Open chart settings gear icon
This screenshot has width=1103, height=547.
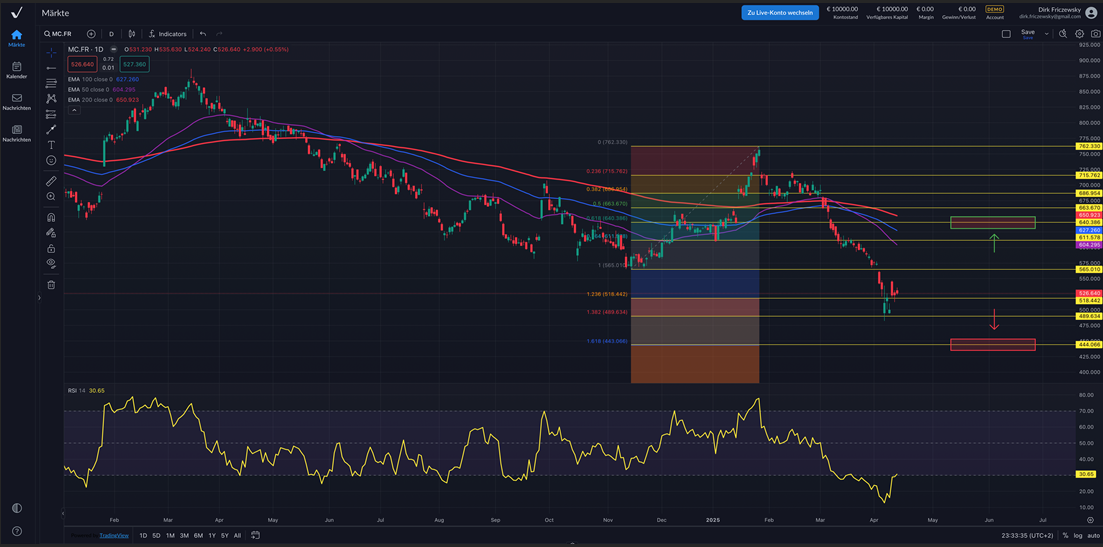[1079, 34]
